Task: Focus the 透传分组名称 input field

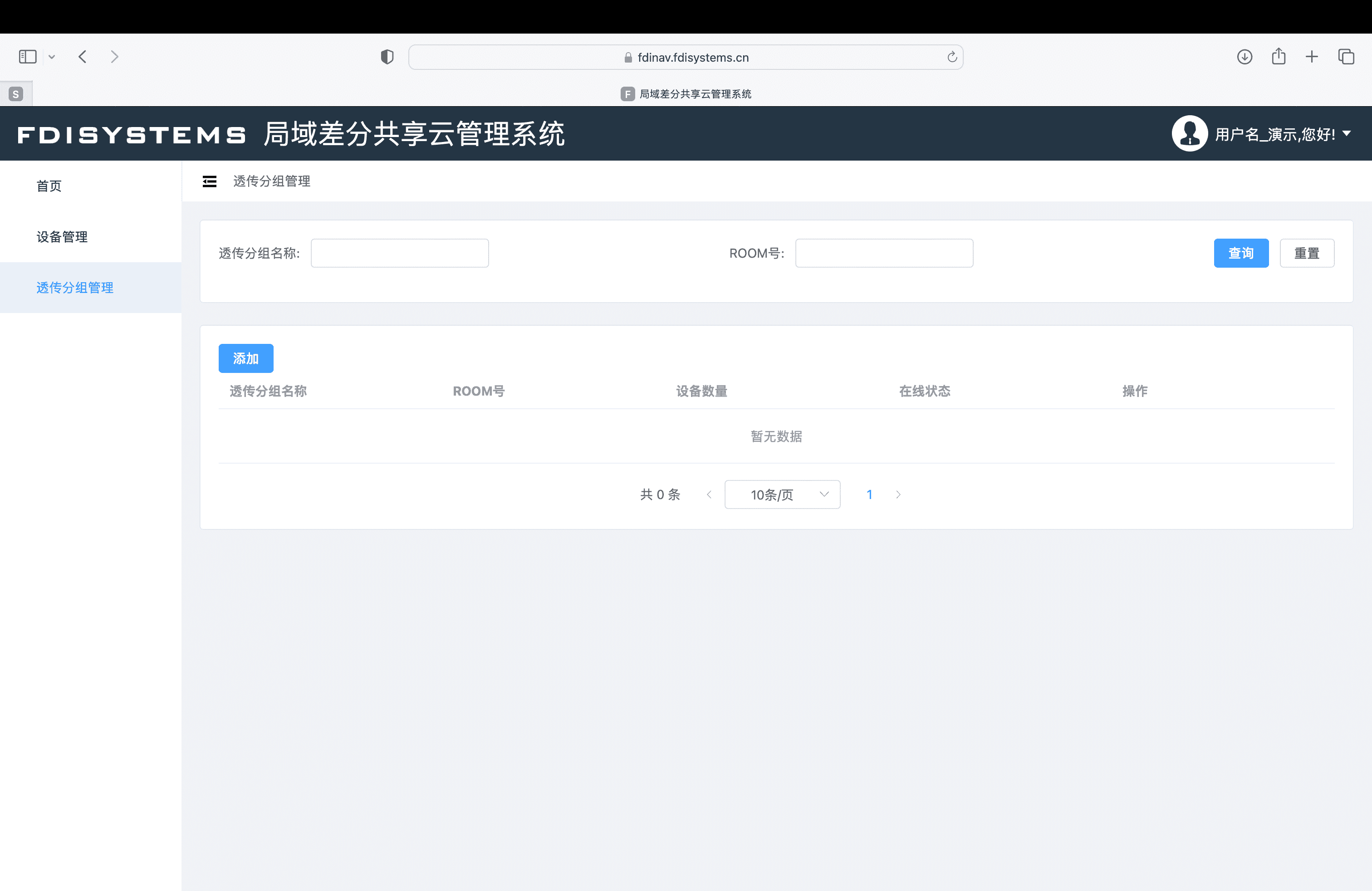Action: point(400,253)
